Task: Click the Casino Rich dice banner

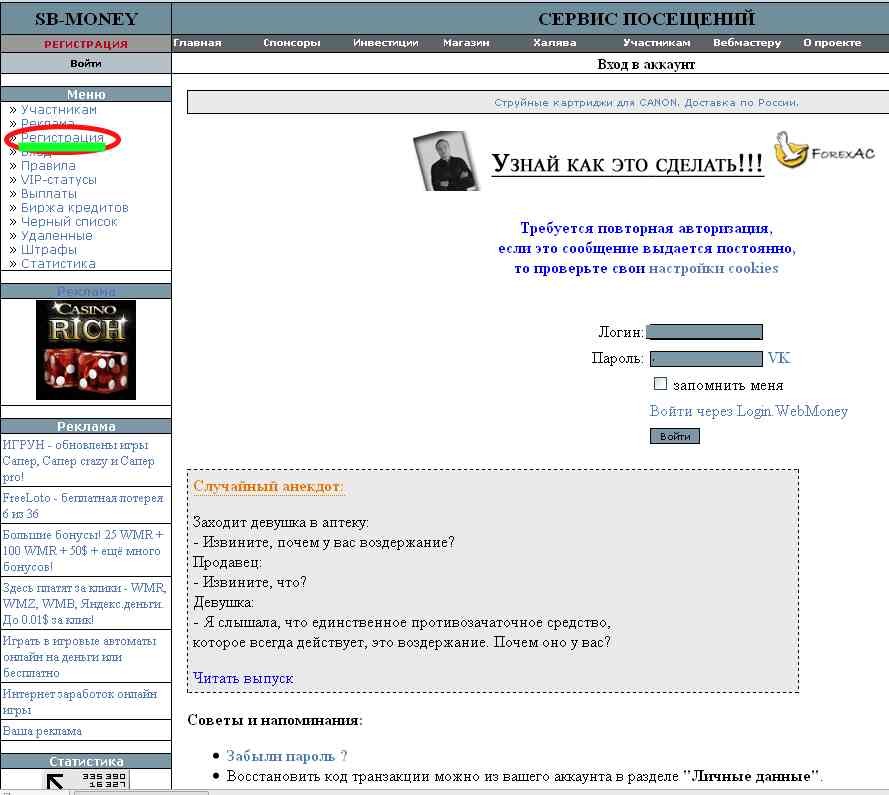Action: pyautogui.click(x=86, y=350)
